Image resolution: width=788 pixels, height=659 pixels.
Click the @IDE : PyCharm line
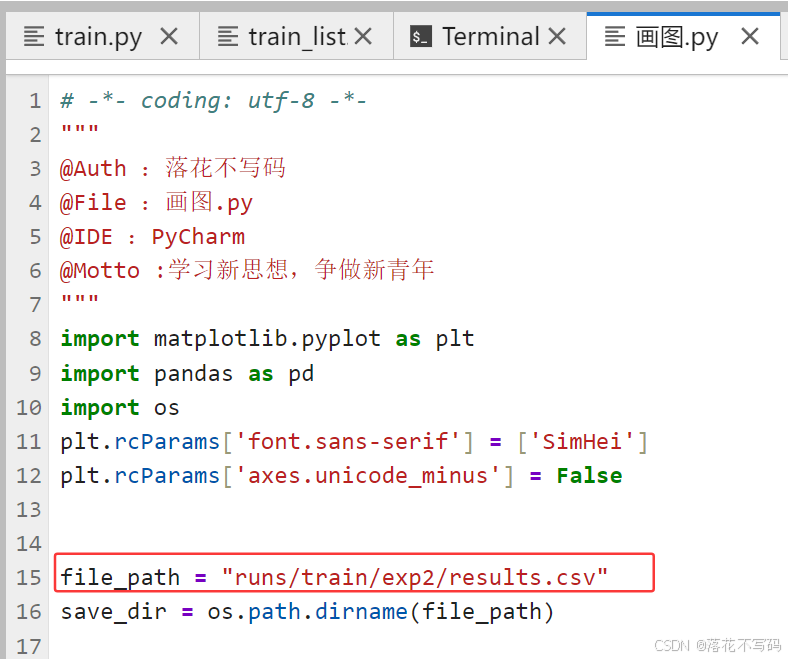click(x=152, y=236)
